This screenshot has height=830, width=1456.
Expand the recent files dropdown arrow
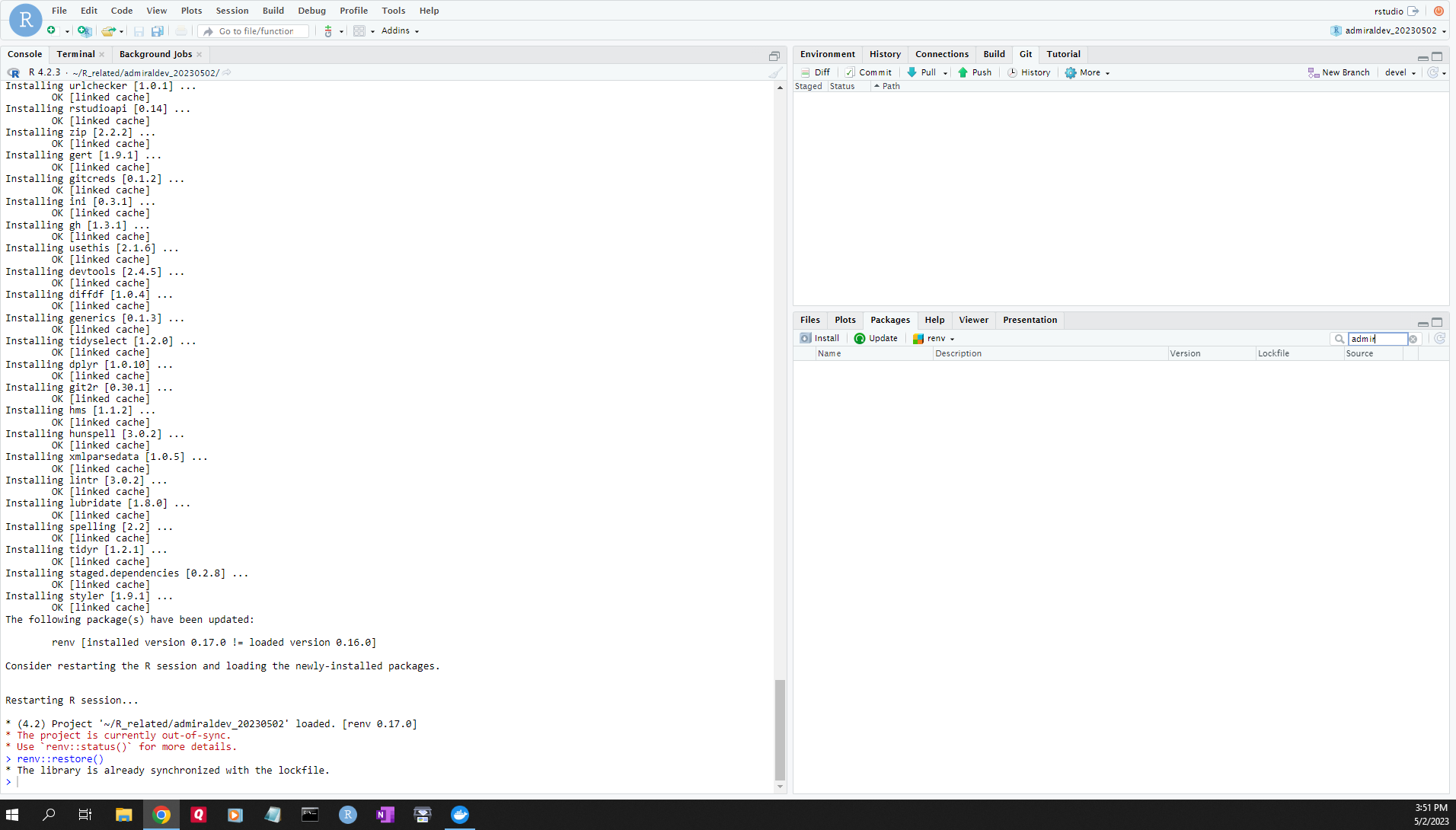click(121, 31)
